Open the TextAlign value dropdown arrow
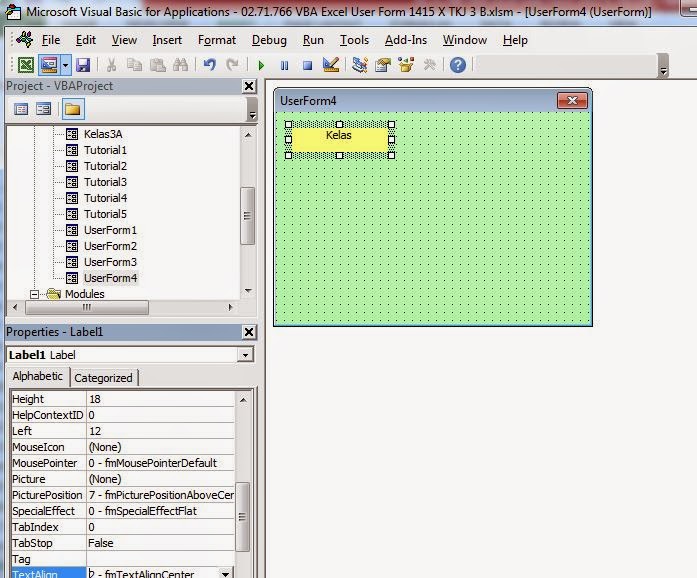This screenshot has width=697, height=578. point(225,574)
